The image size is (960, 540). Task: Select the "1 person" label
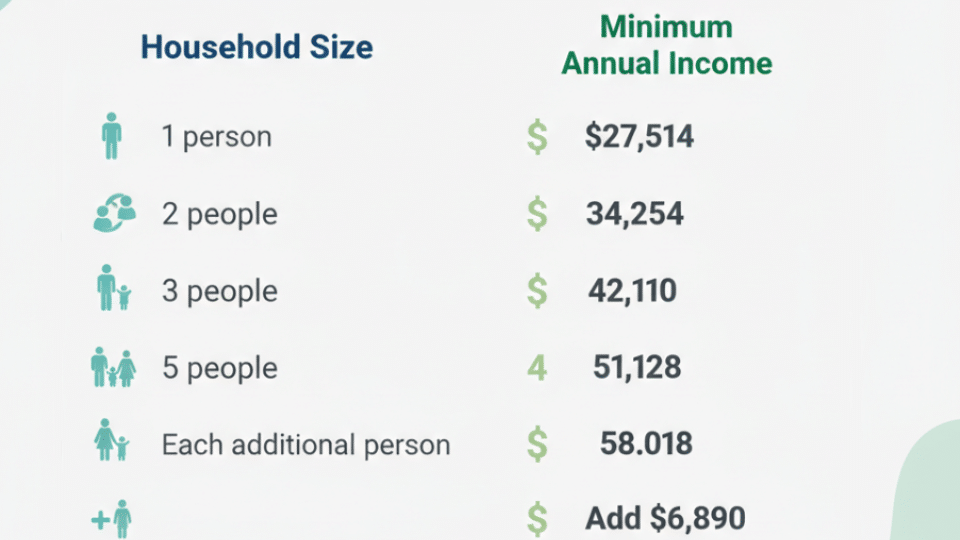coord(216,137)
